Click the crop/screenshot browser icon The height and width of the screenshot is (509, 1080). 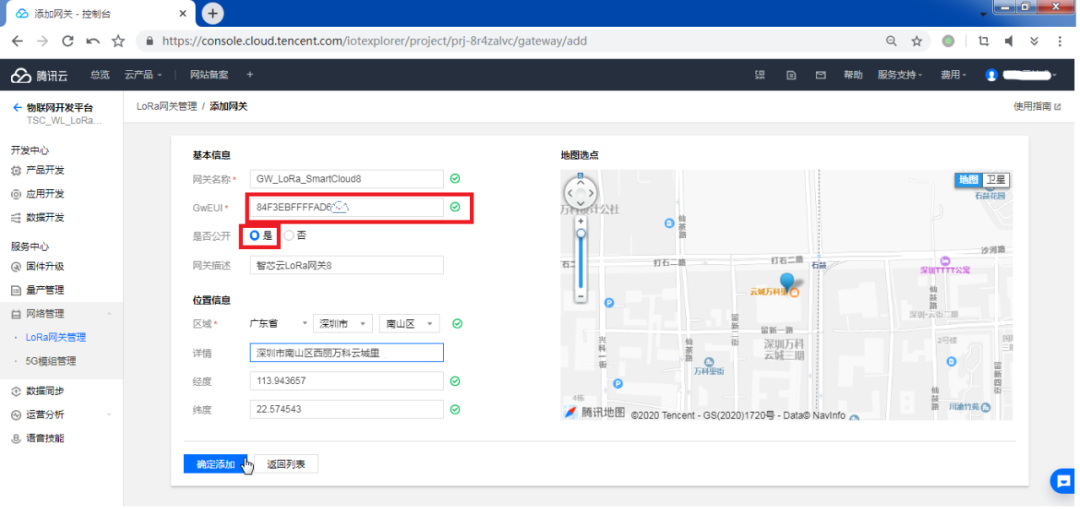984,41
